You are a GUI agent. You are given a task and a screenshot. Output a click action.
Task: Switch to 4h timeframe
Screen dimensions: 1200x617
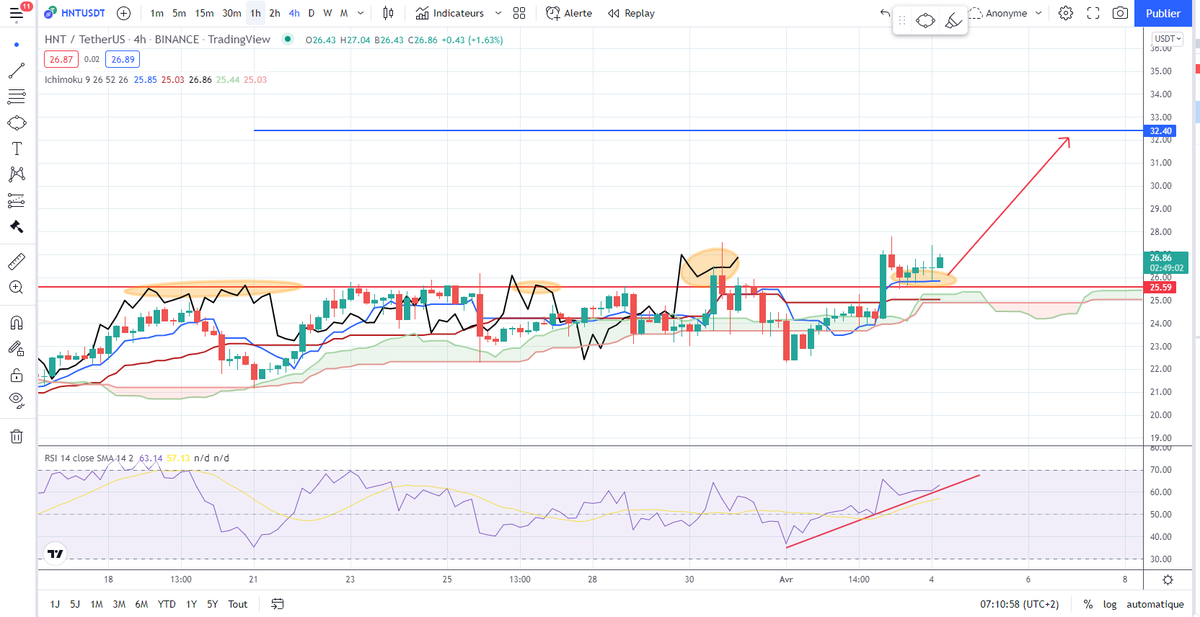coord(294,14)
